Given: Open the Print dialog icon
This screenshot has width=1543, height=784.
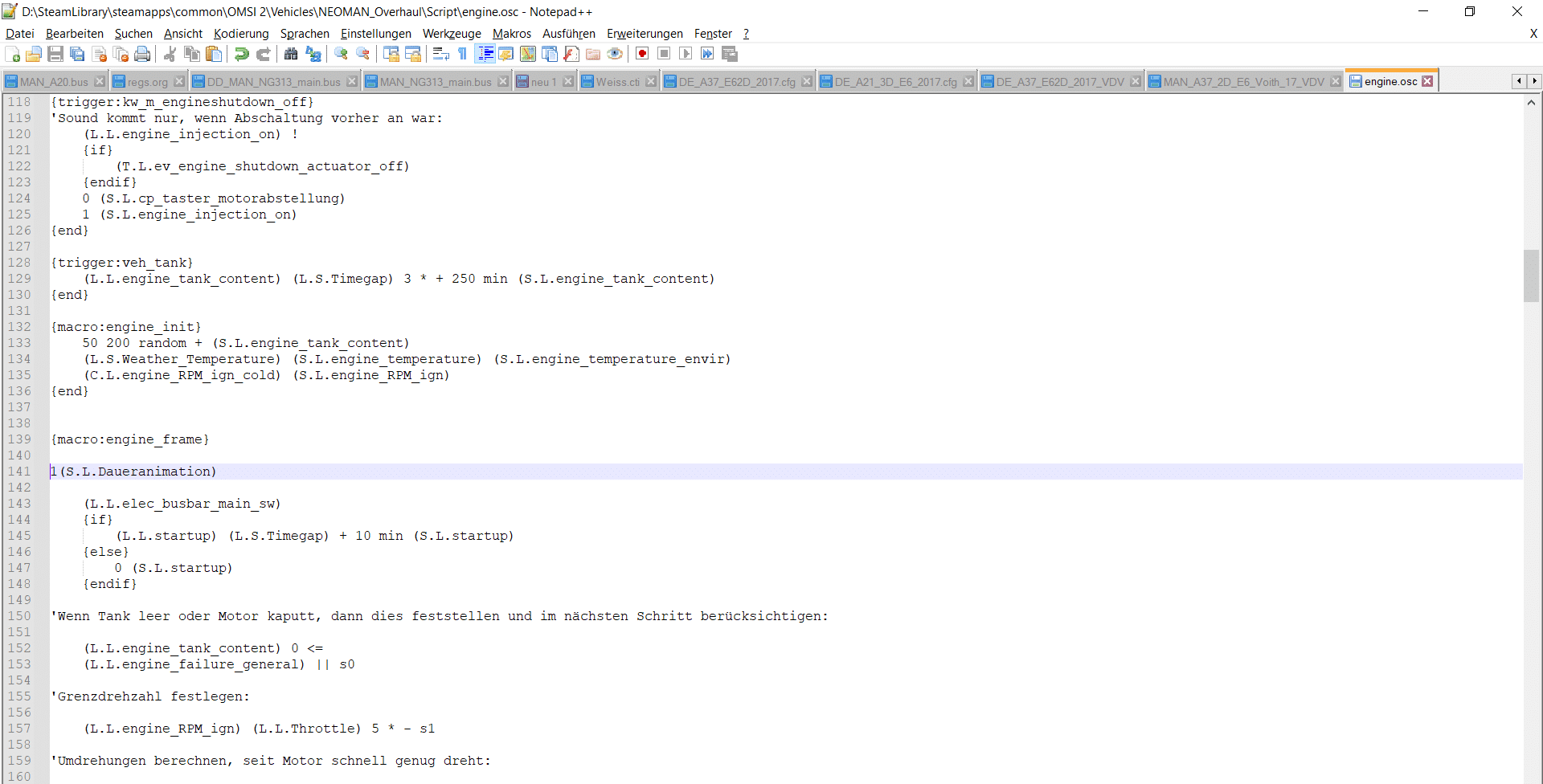Looking at the screenshot, I should (142, 54).
